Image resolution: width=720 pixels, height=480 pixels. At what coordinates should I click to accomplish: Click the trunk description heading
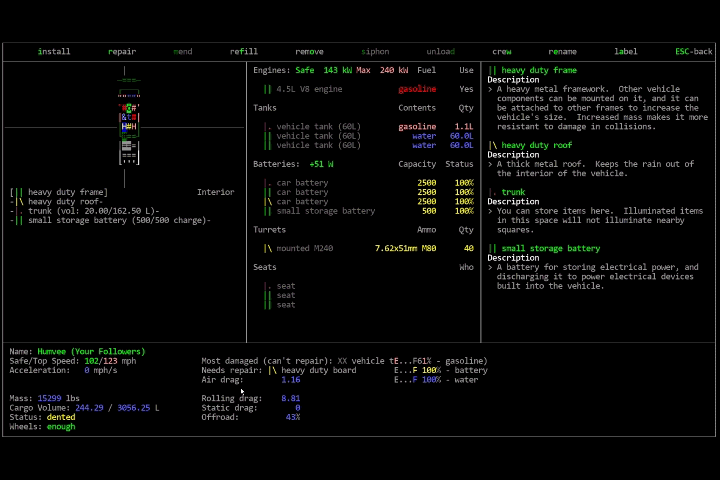[x=513, y=192]
